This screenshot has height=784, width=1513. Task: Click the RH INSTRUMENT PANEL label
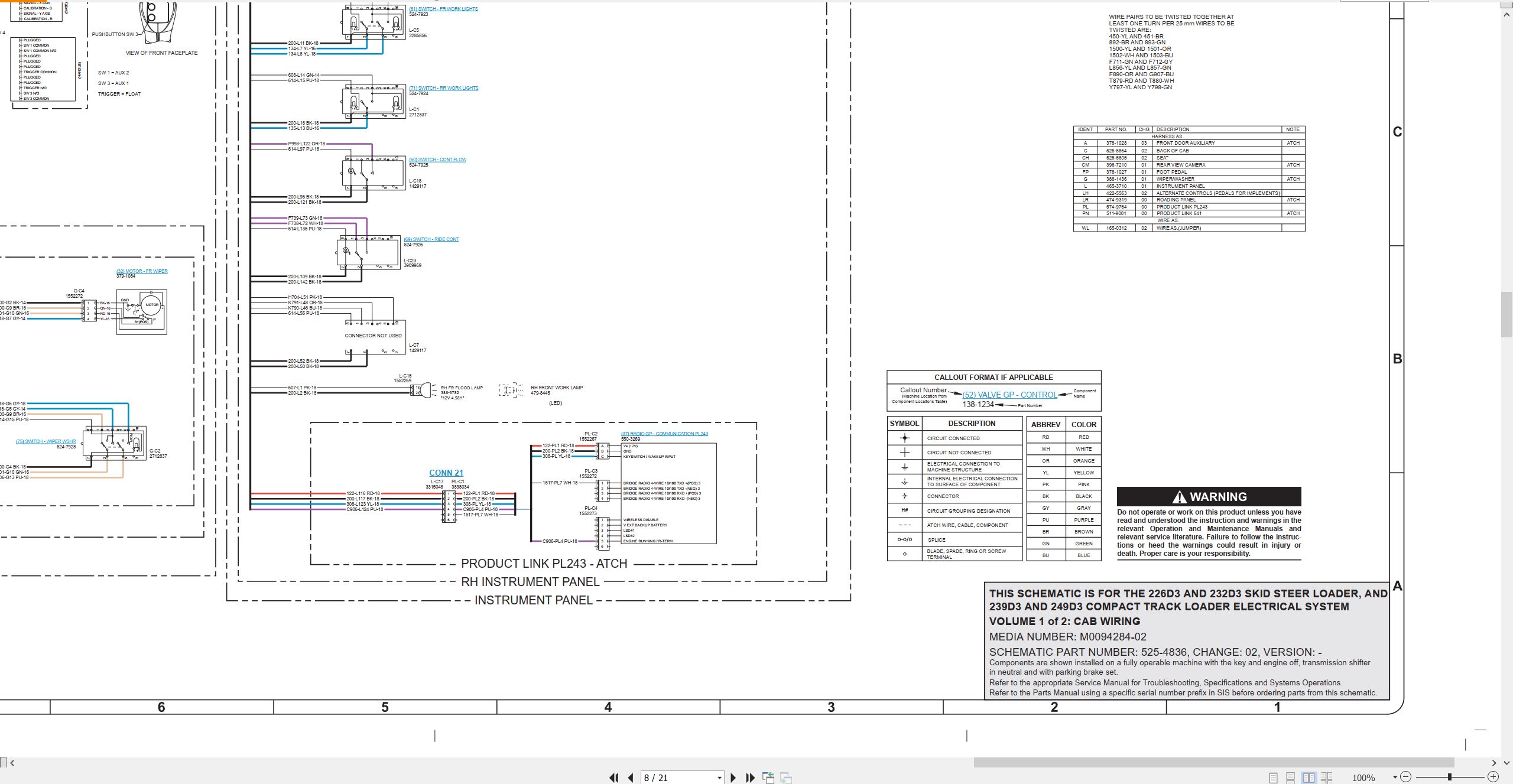[x=530, y=582]
